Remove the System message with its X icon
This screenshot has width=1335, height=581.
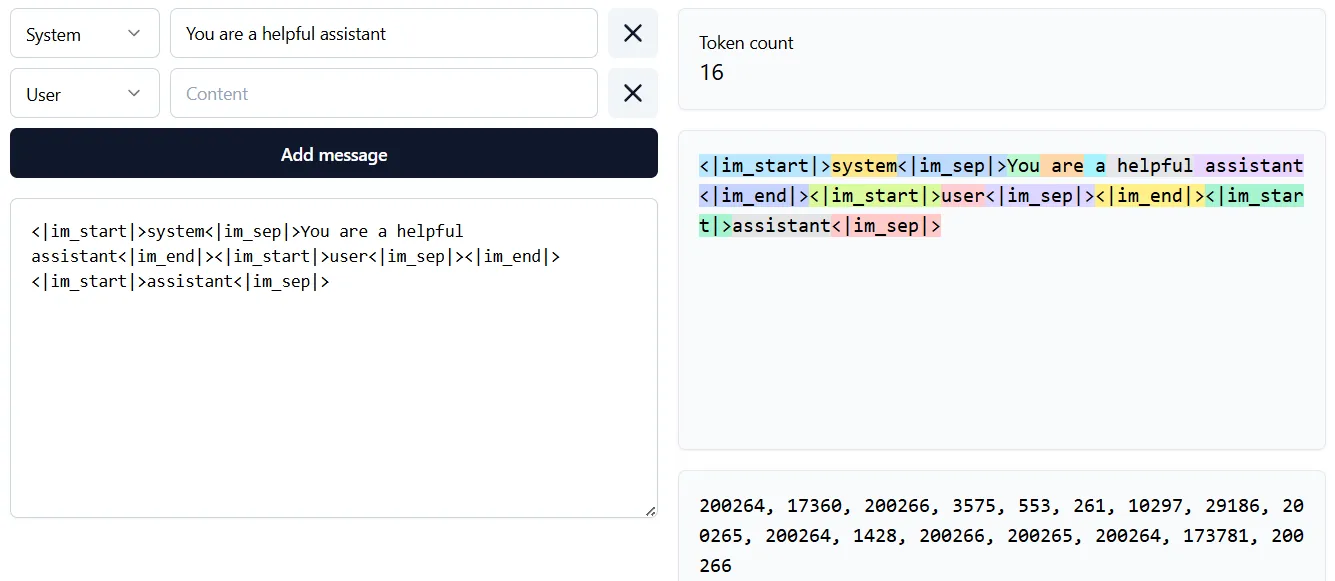632,34
